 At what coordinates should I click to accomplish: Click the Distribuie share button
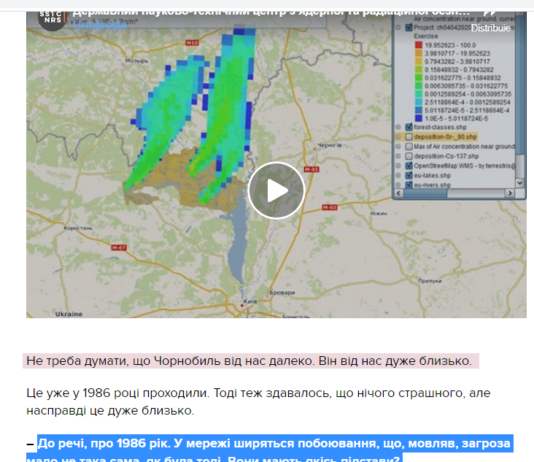point(490,28)
